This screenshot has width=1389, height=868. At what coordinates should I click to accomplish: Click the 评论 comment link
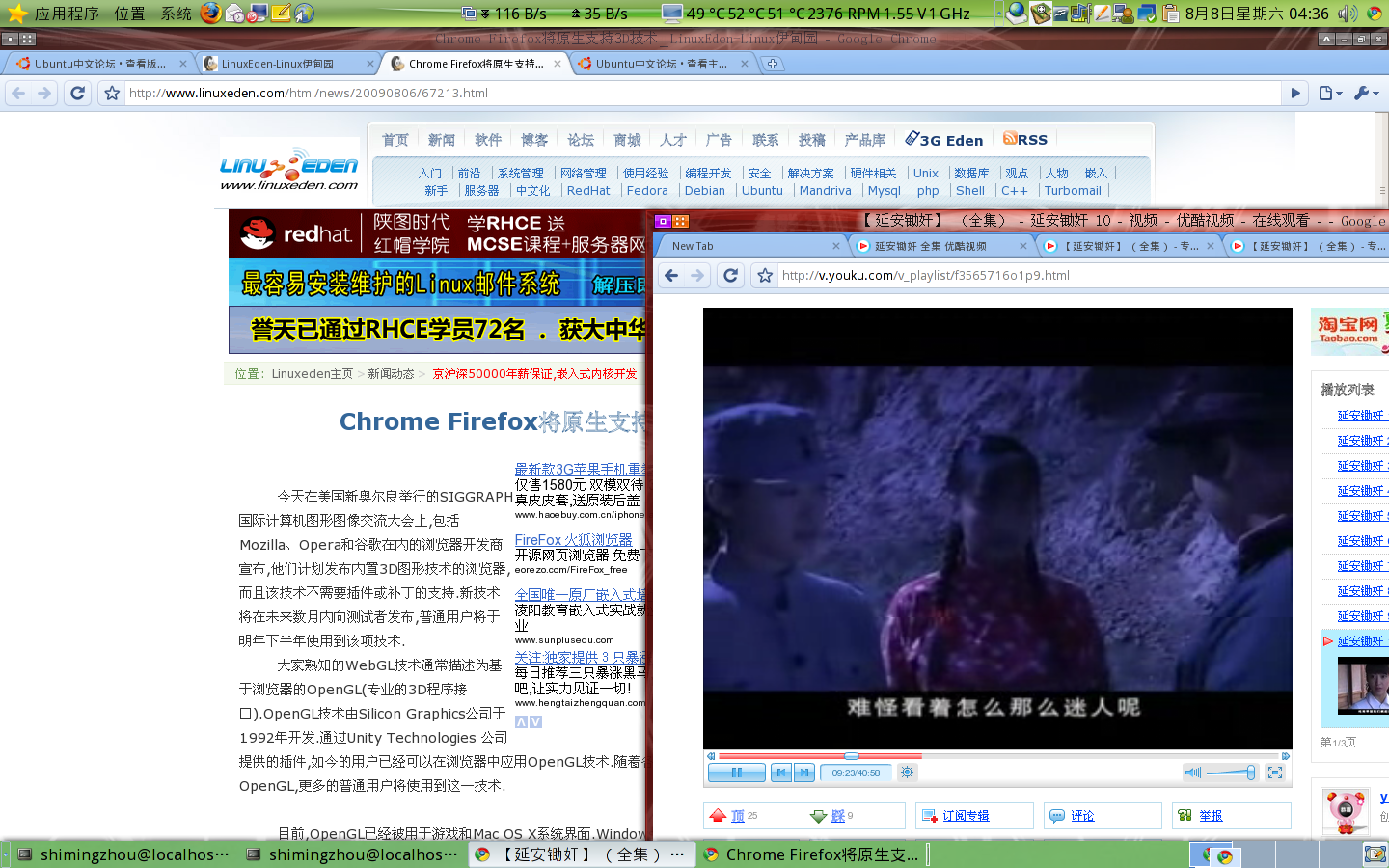click(x=1082, y=816)
